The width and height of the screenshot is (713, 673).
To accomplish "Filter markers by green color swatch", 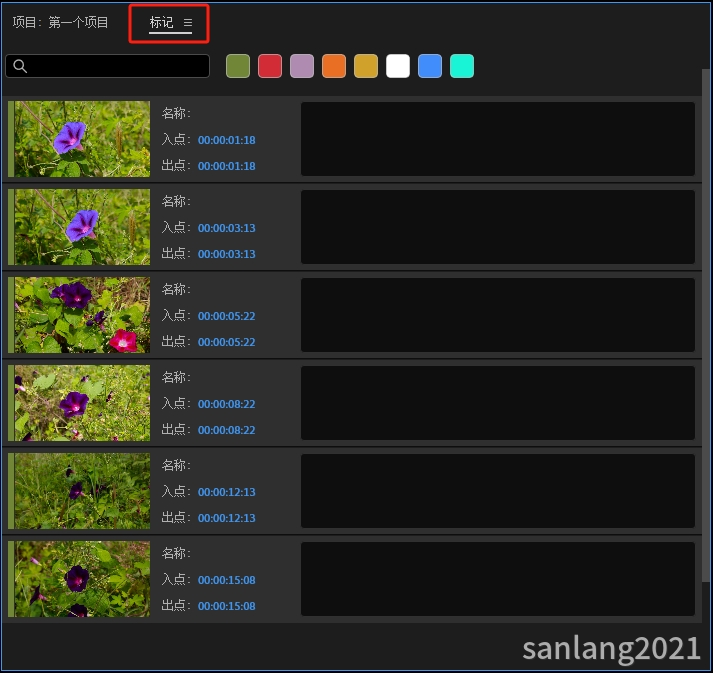I will 238,66.
